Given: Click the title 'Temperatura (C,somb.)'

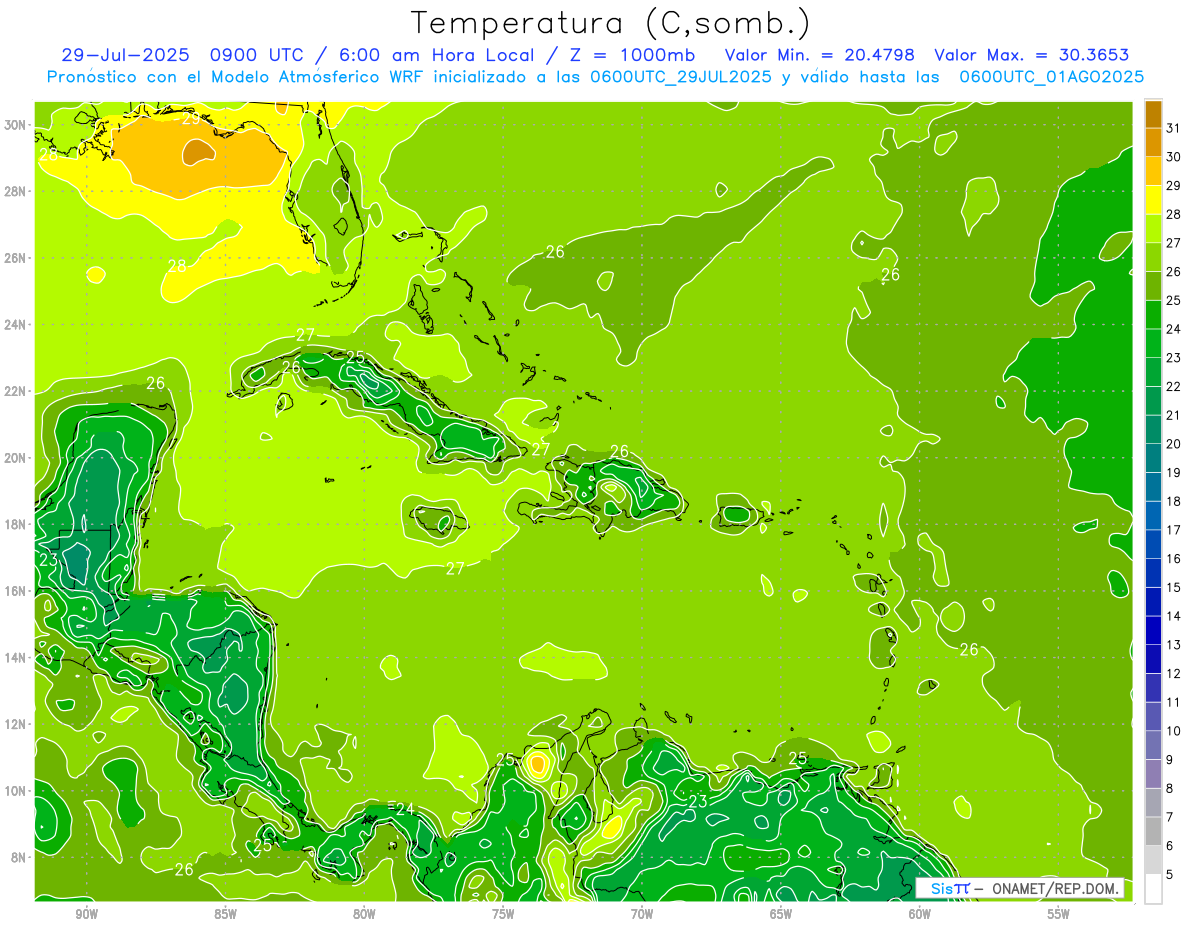Looking at the screenshot, I should click(610, 23).
